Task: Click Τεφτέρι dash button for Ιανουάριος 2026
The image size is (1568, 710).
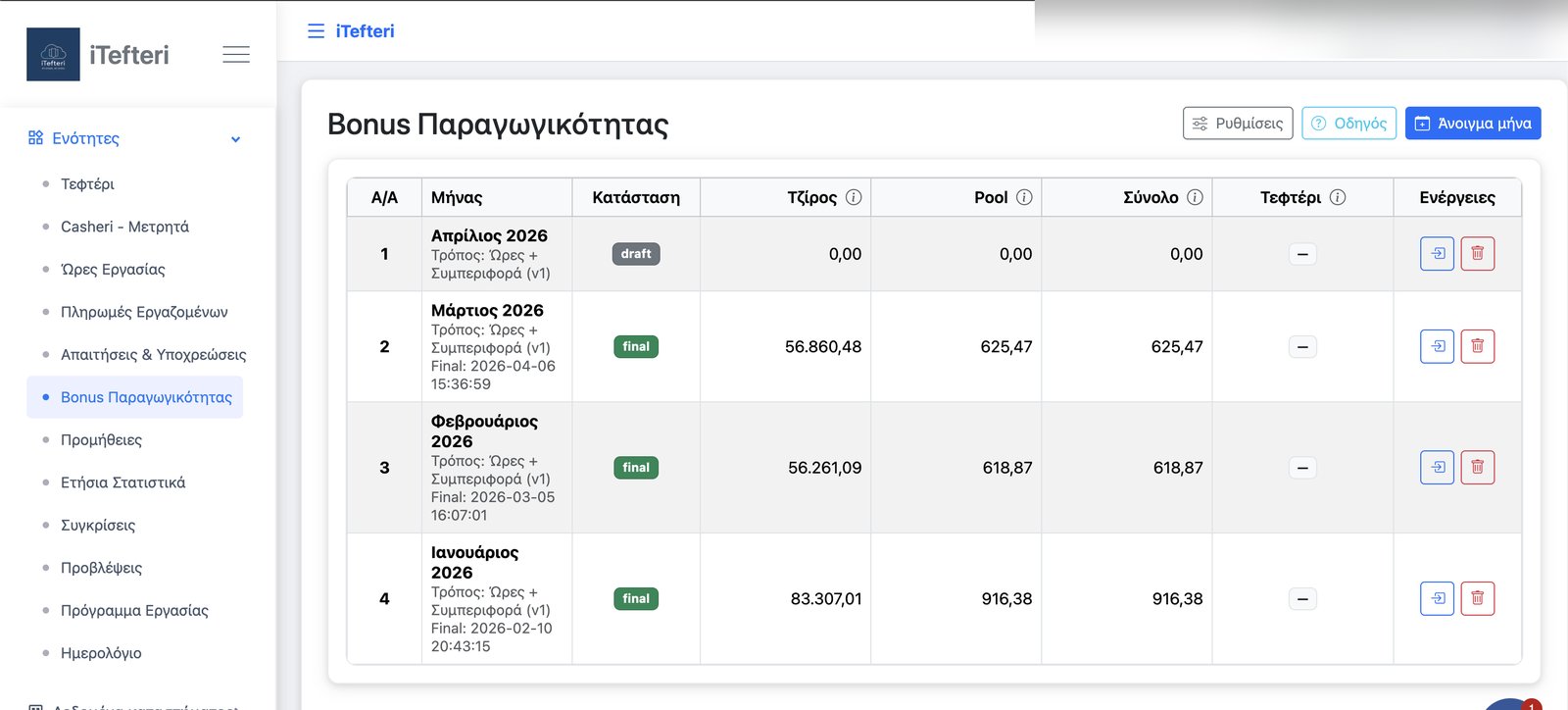Action: (x=1302, y=599)
